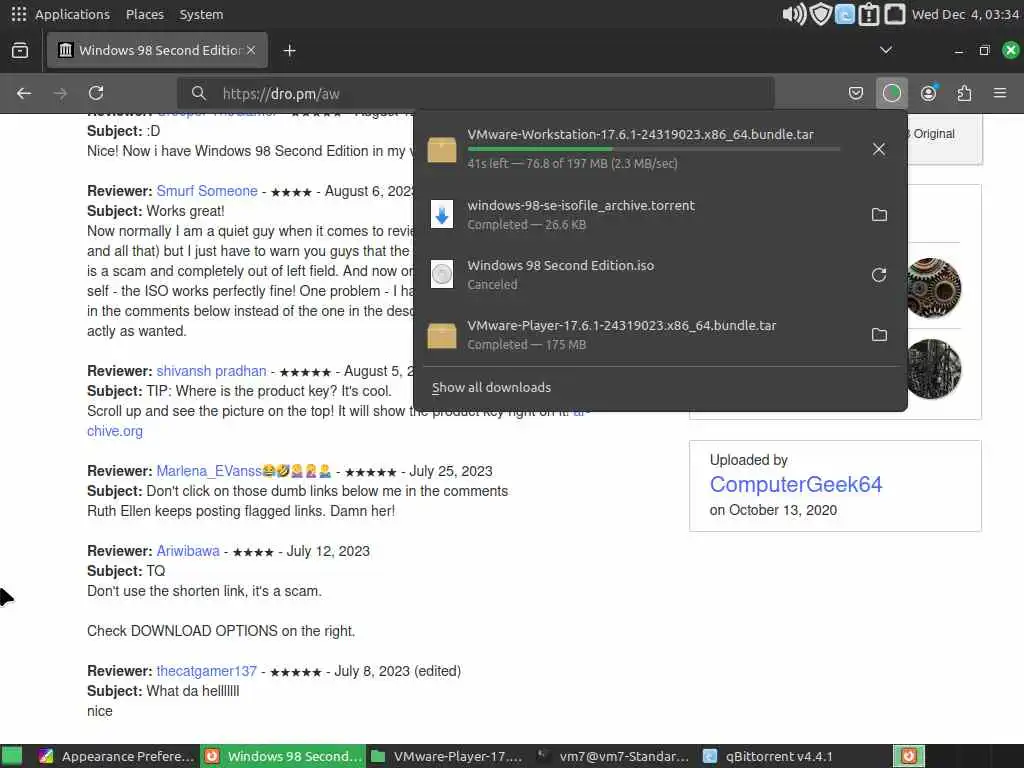Cancel the VMware-Workstation bundle download
This screenshot has height=768, width=1024.
click(879, 149)
